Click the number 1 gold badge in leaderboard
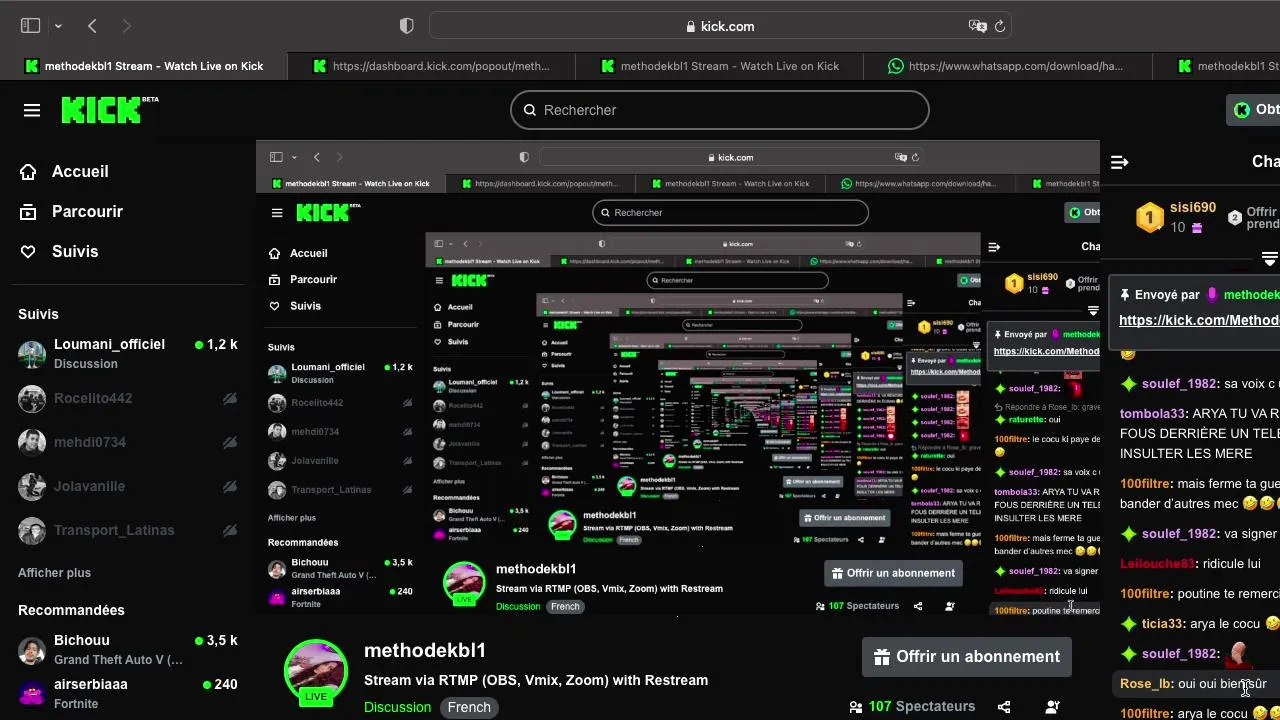1280x720 pixels. coord(1150,217)
